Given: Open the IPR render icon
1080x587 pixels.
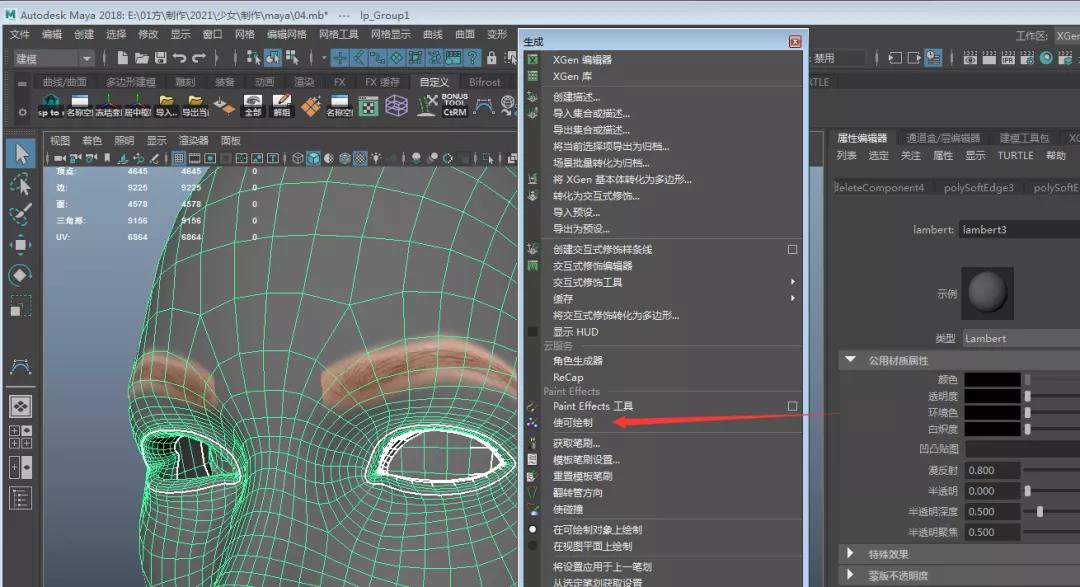Looking at the screenshot, I should (x=1010, y=58).
